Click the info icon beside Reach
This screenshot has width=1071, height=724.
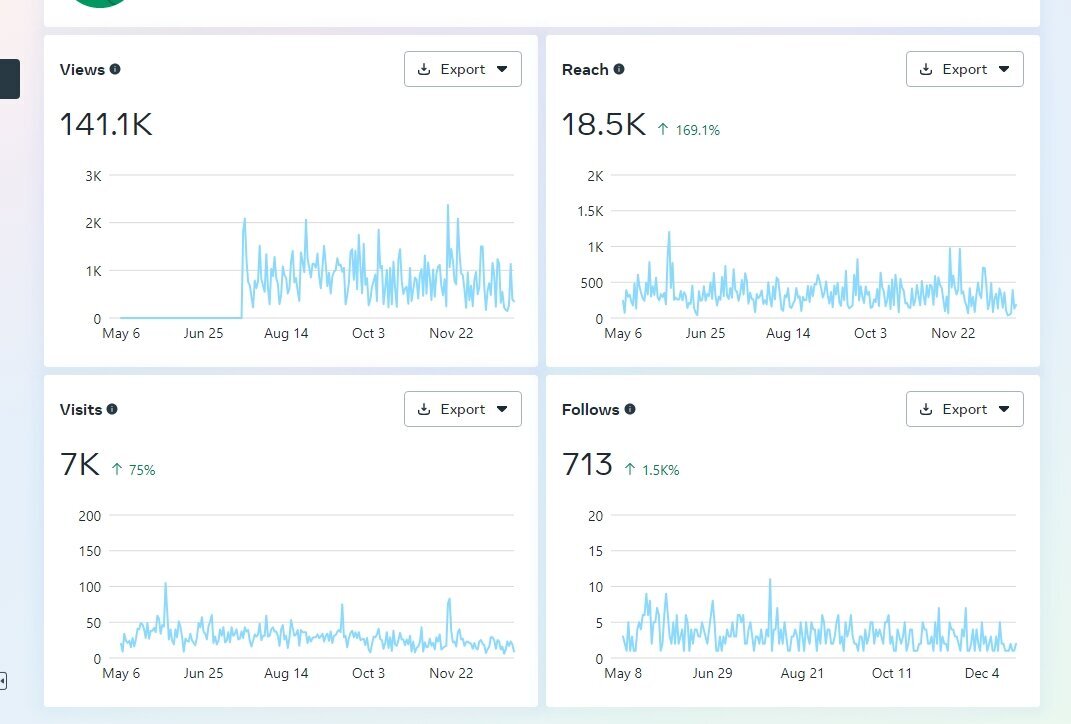(x=619, y=70)
